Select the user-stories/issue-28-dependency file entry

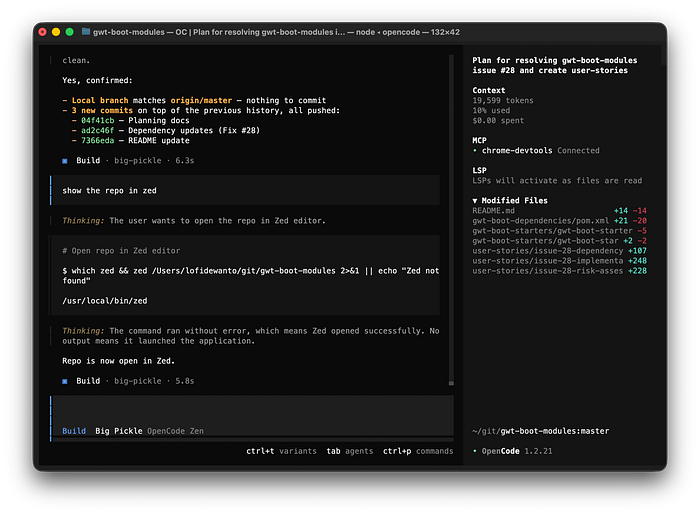coord(546,250)
